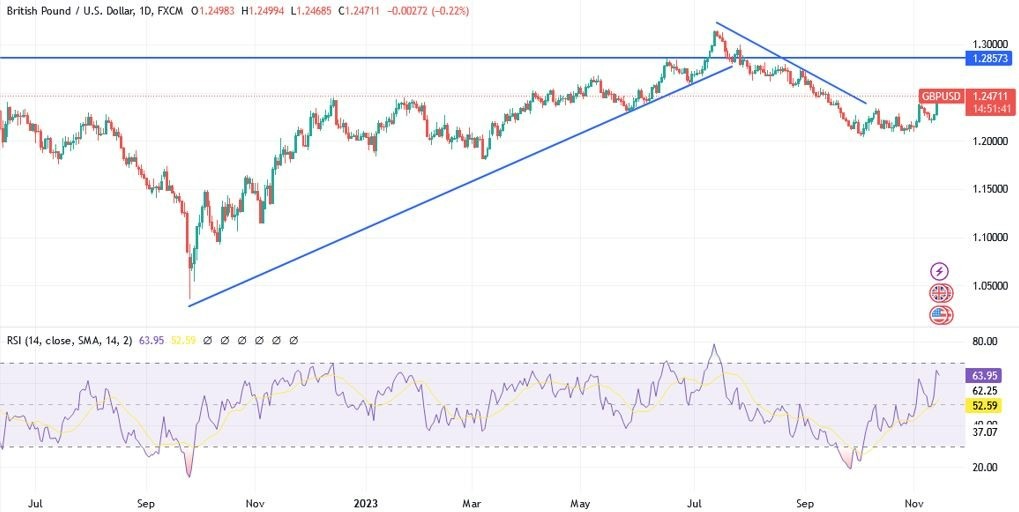
Task: Click purple 63.95 value in RSI legend
Action: [x=150, y=340]
